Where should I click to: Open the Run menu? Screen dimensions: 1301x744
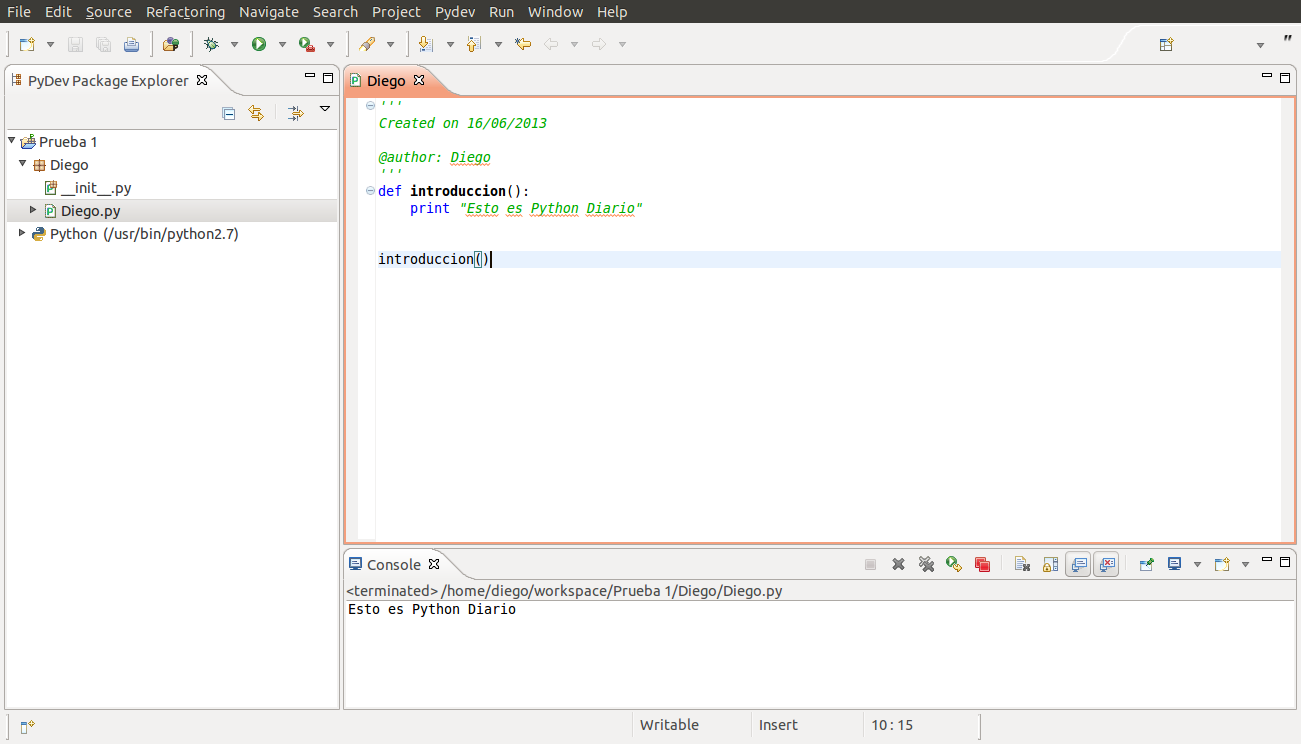tap(502, 12)
